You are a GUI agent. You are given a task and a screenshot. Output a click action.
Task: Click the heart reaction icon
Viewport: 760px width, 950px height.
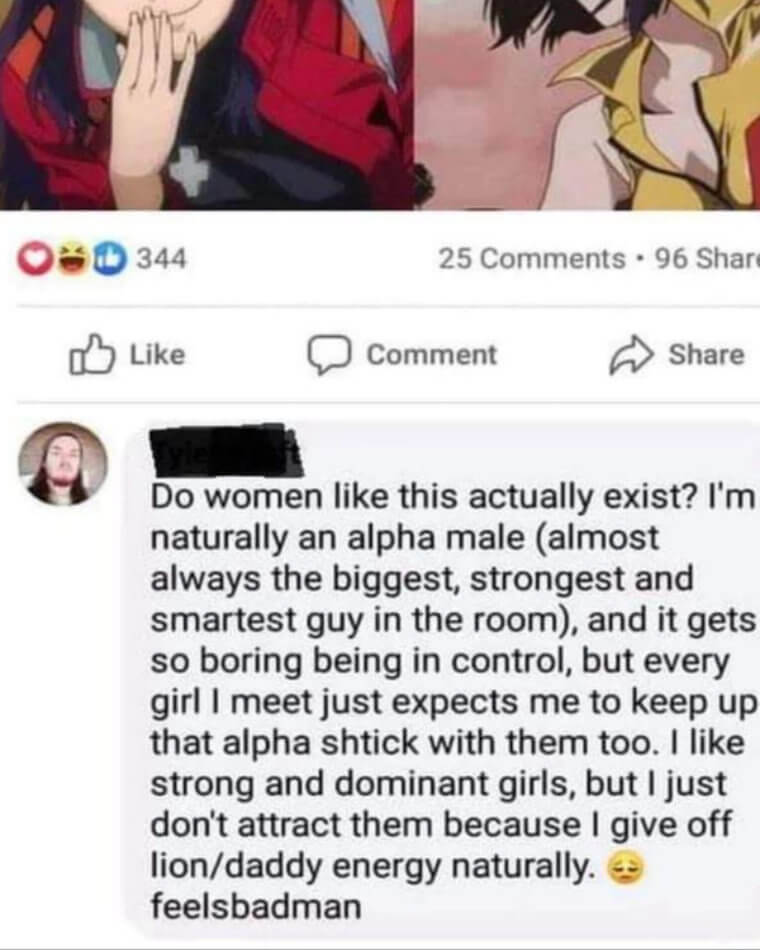pyautogui.click(x=33, y=260)
